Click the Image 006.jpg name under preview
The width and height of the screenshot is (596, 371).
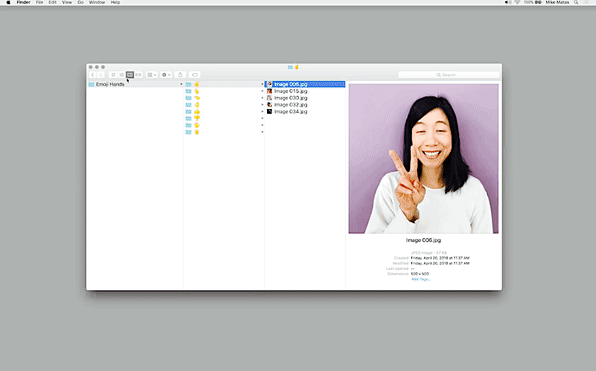pyautogui.click(x=423, y=240)
